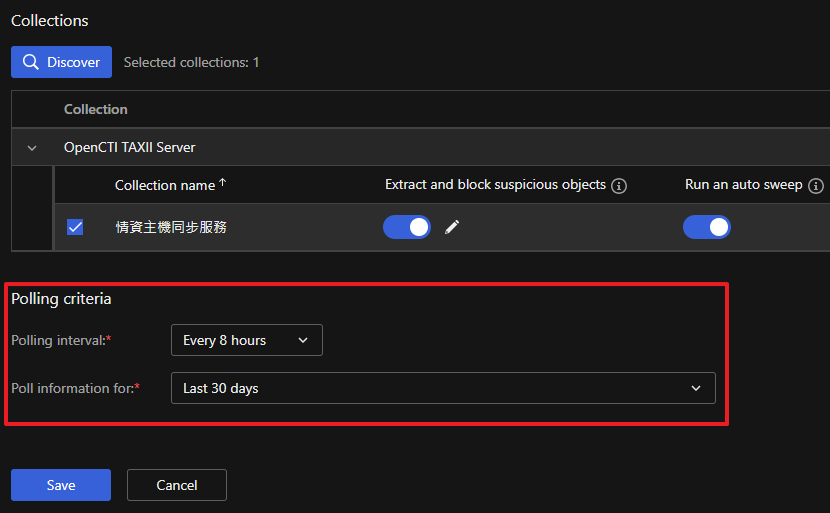This screenshot has height=513, width=830.
Task: Select the 情資主機同步服務 collection name
Action: 171,227
